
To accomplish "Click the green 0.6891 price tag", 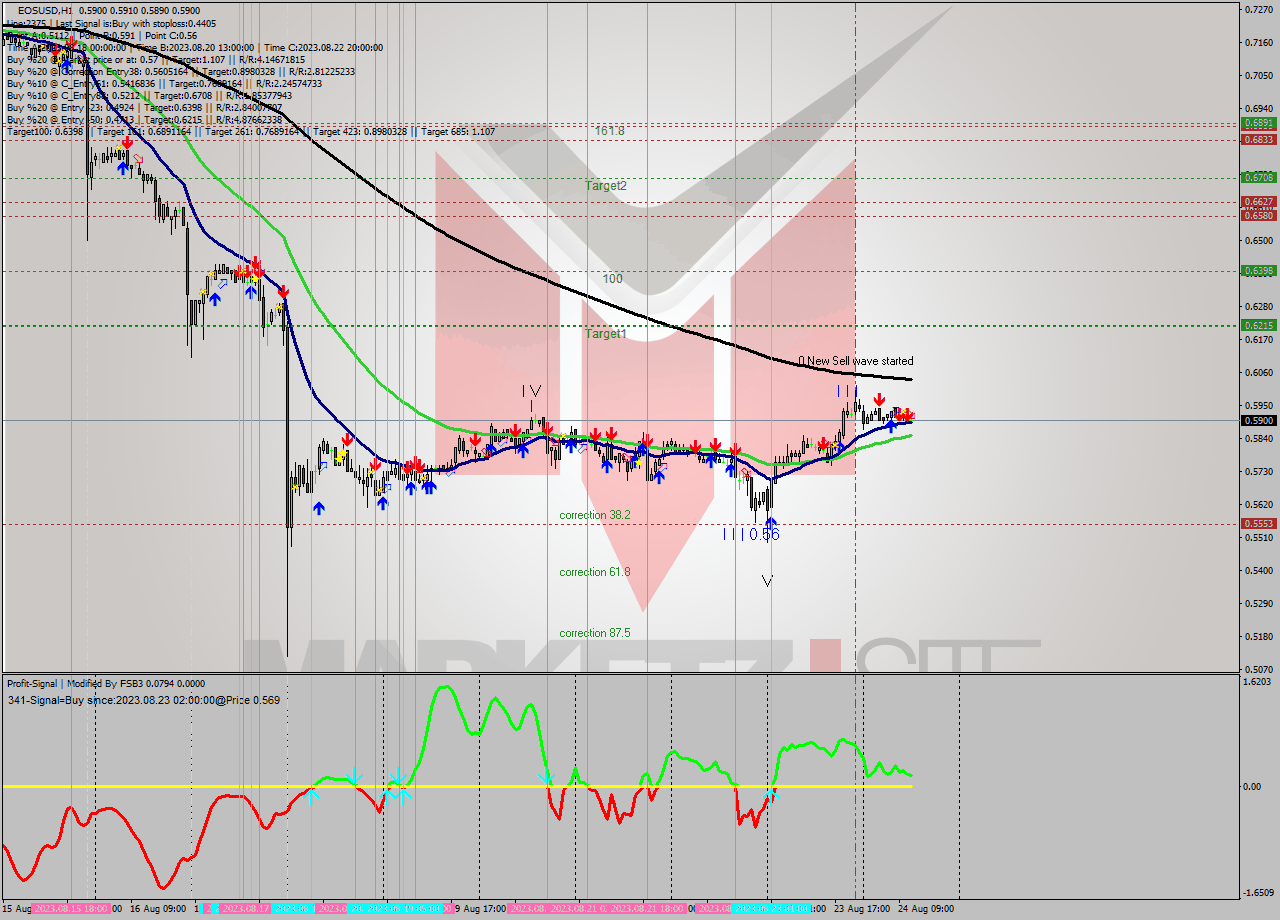I will point(1258,123).
